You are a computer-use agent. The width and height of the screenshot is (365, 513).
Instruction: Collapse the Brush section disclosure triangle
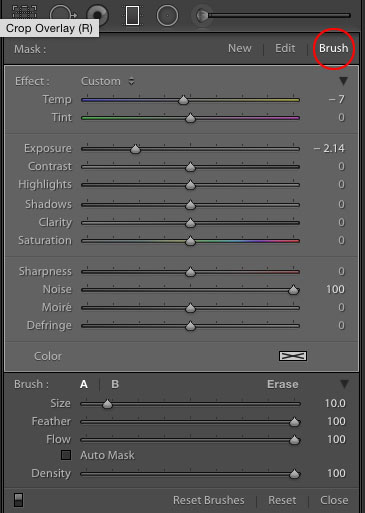344,384
